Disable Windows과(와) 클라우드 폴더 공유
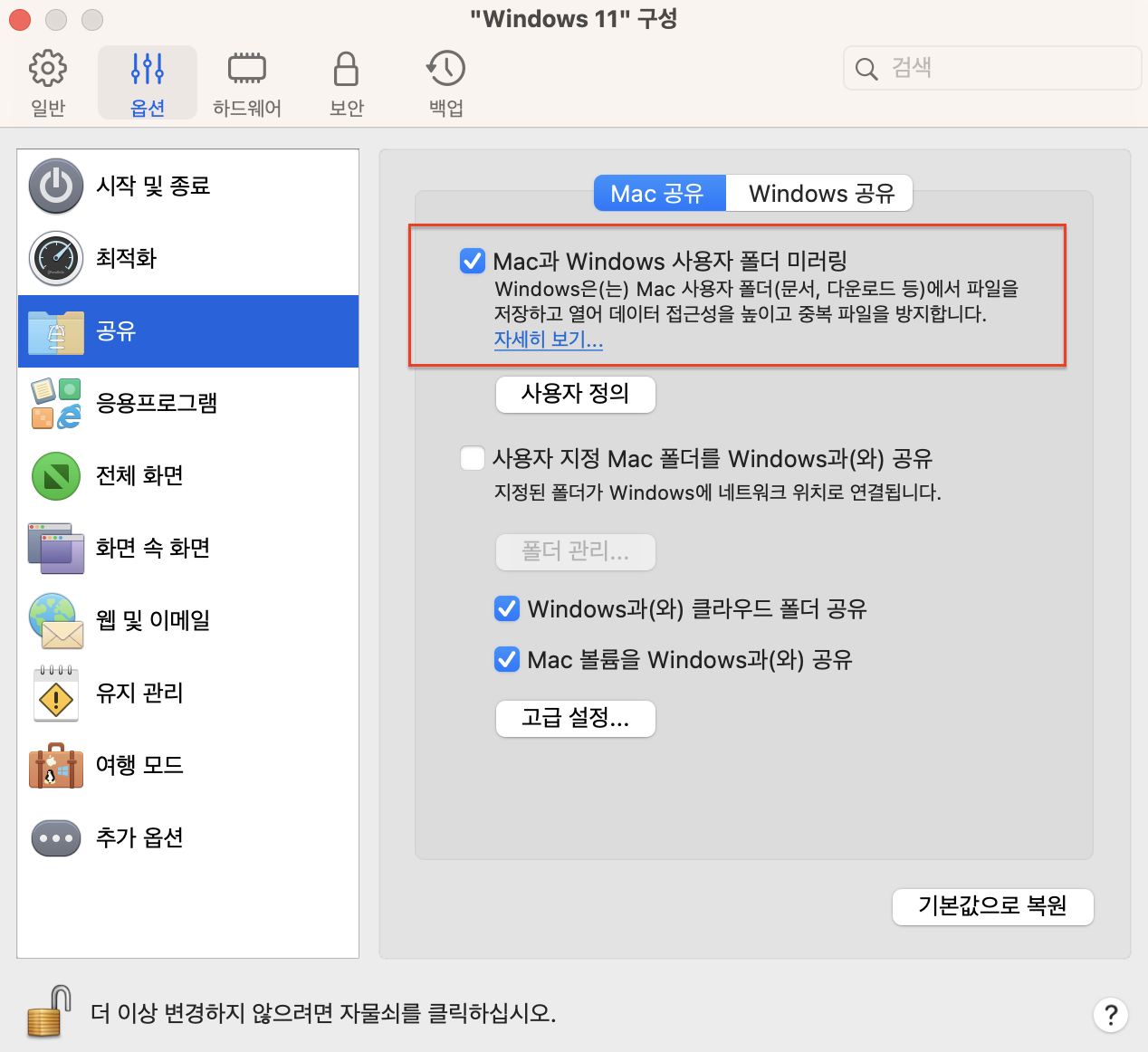Viewport: 1148px width, 1052px height. point(507,608)
